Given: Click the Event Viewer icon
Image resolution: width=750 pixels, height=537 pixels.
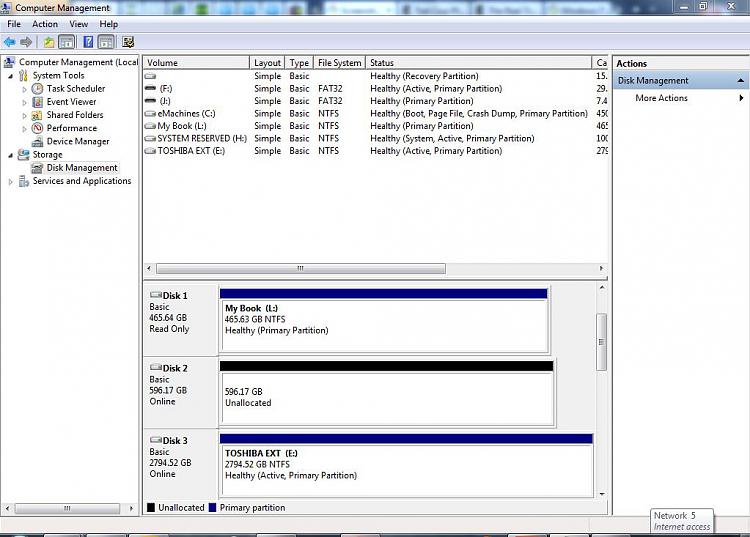Looking at the screenshot, I should pos(37,102).
